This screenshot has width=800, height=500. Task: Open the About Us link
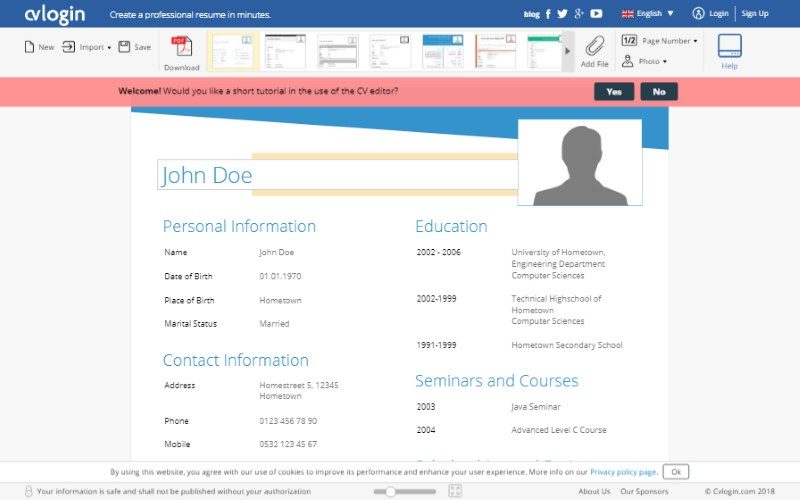pyautogui.click(x=594, y=491)
